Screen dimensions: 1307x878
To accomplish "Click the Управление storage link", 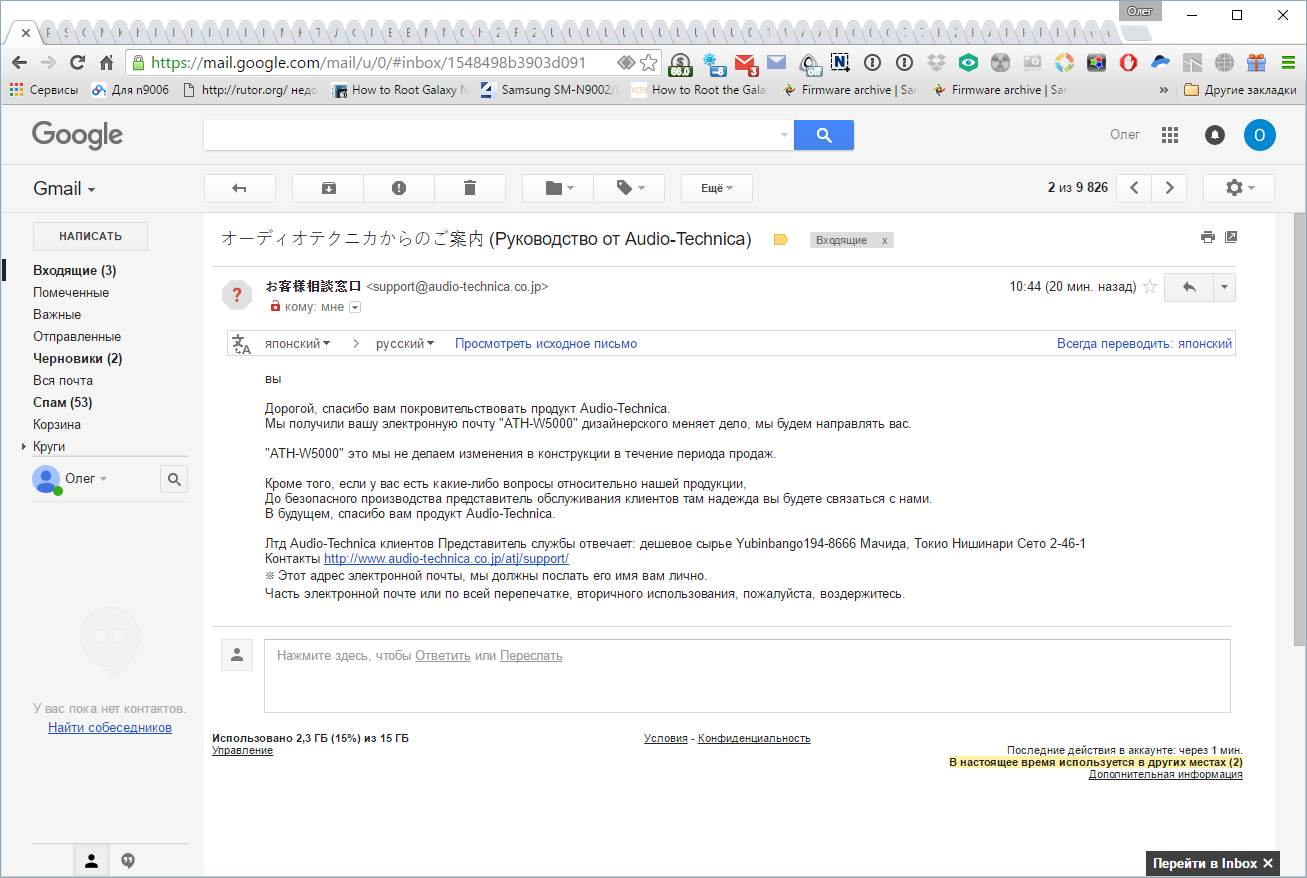I will coord(242,750).
